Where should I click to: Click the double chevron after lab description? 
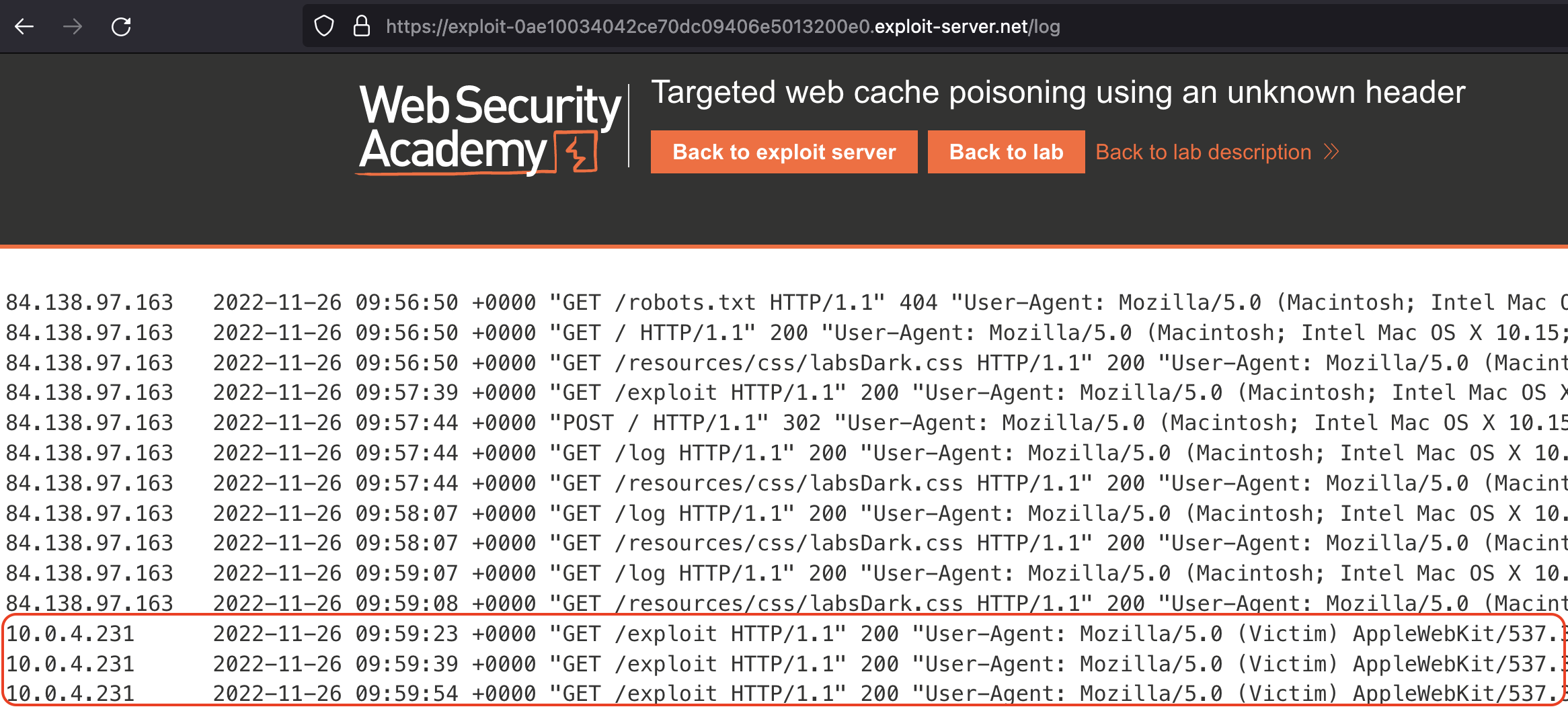(1331, 152)
